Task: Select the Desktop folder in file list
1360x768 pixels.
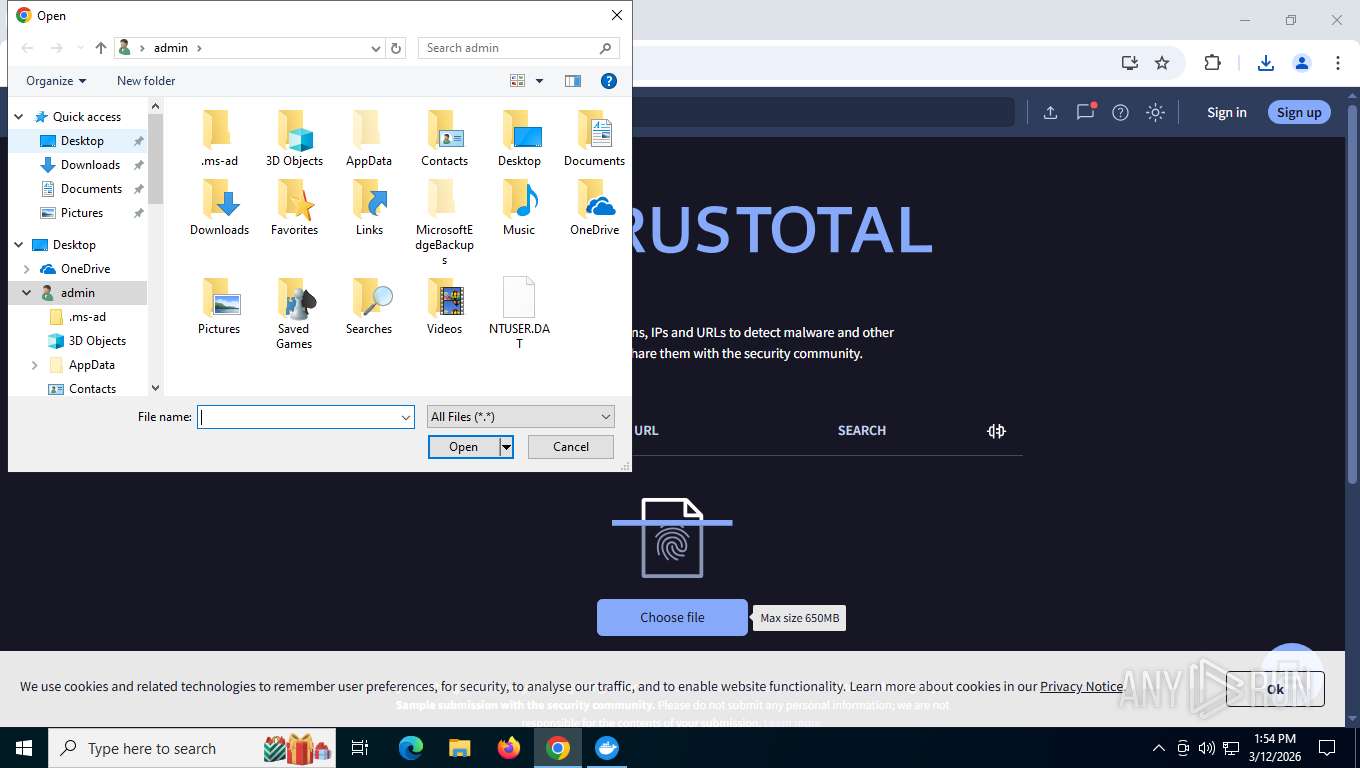Action: (x=519, y=139)
